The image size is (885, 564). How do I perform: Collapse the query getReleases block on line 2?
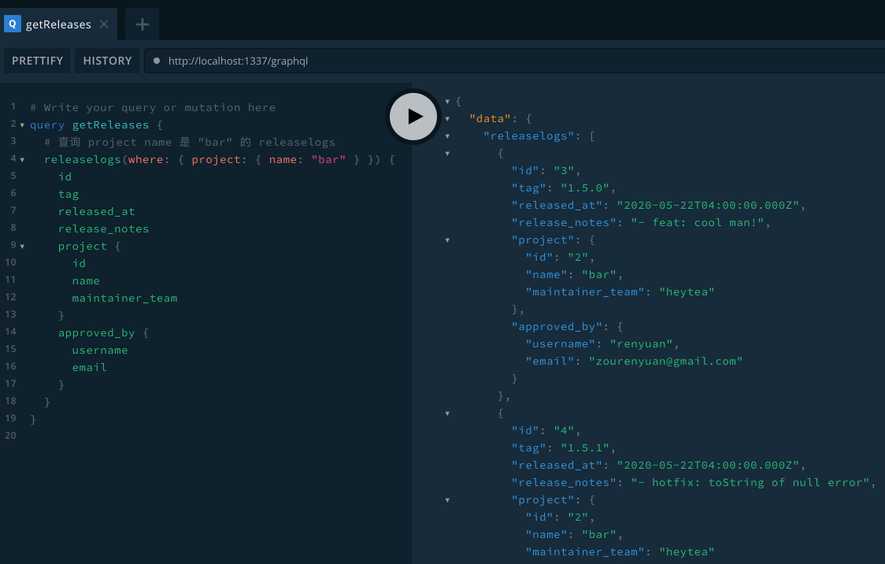coord(23,125)
